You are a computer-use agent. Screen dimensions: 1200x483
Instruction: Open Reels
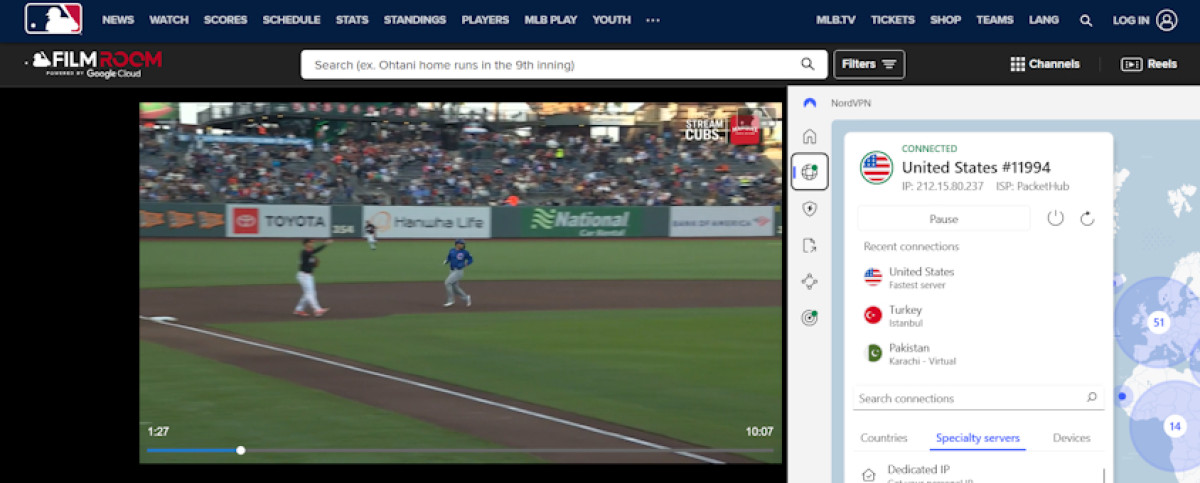(1149, 64)
